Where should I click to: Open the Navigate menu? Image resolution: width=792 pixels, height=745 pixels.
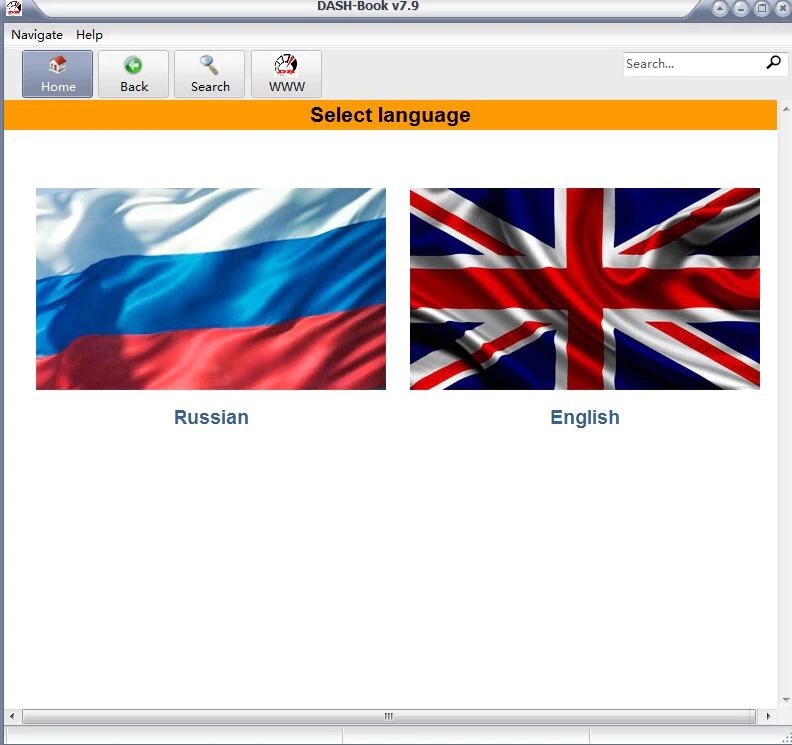(x=37, y=35)
